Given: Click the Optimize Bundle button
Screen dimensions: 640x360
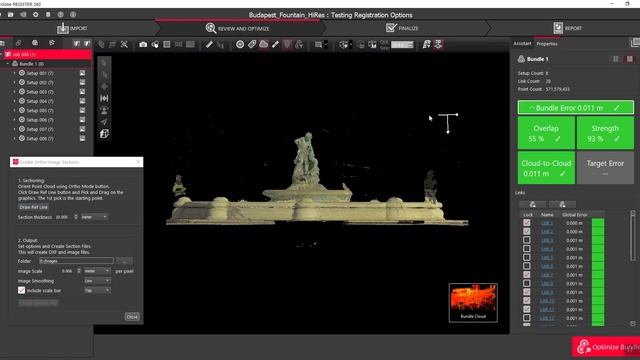Looking at the screenshot, I should 606,347.
